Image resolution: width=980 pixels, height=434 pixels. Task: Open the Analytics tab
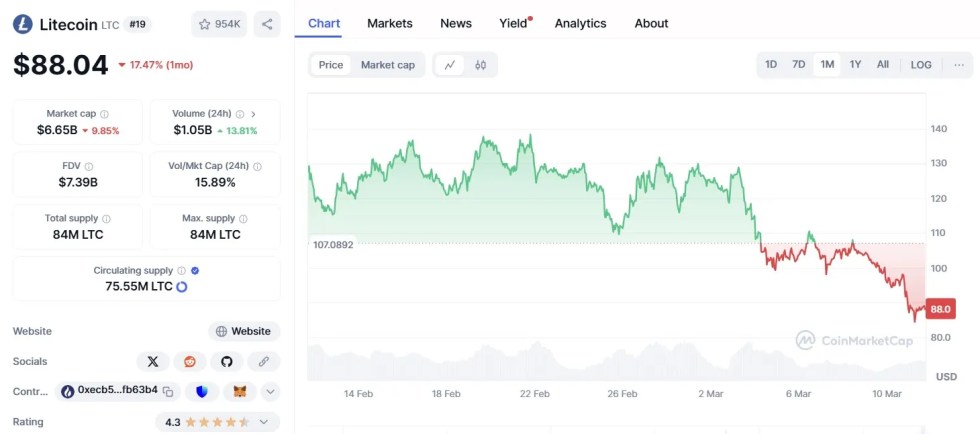coord(580,23)
